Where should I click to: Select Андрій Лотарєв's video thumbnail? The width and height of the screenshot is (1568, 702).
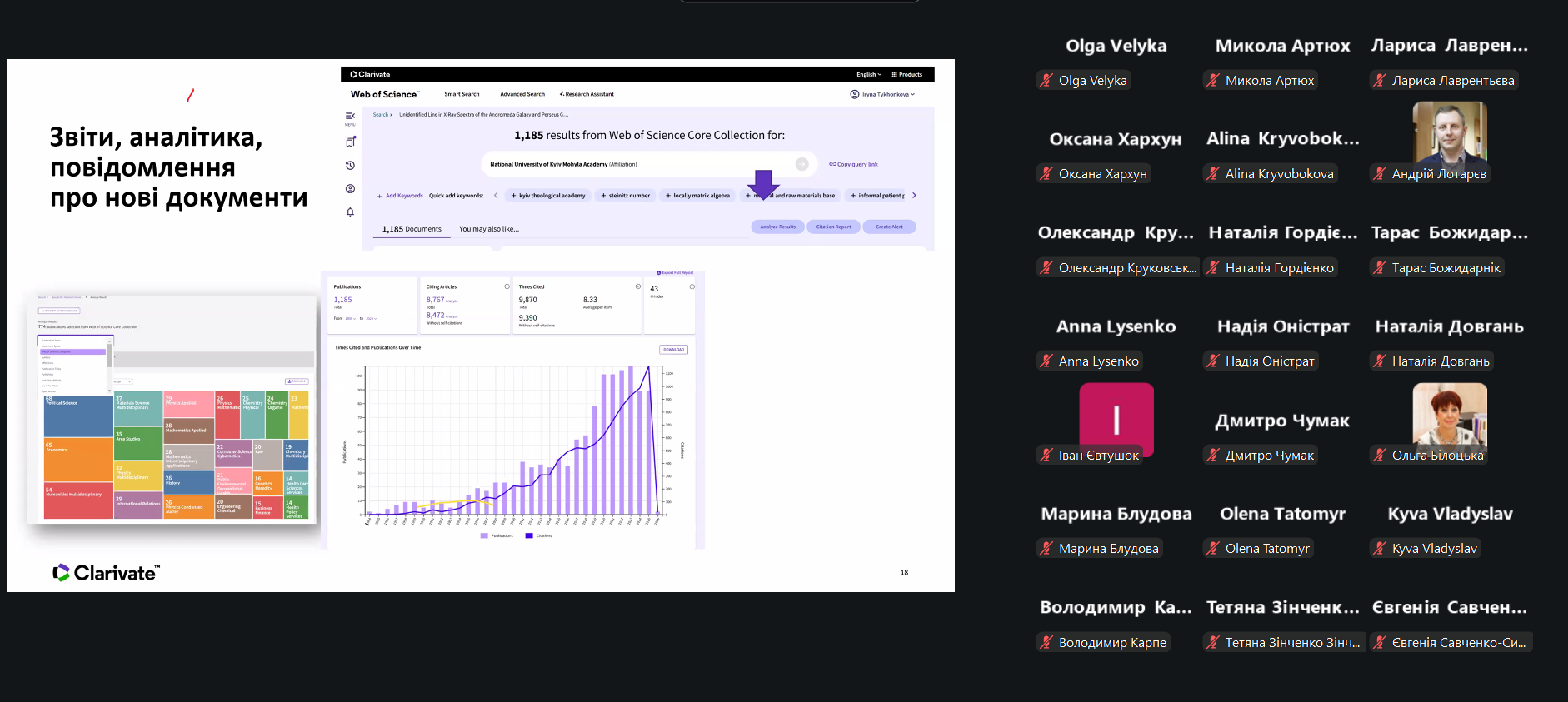[1449, 133]
